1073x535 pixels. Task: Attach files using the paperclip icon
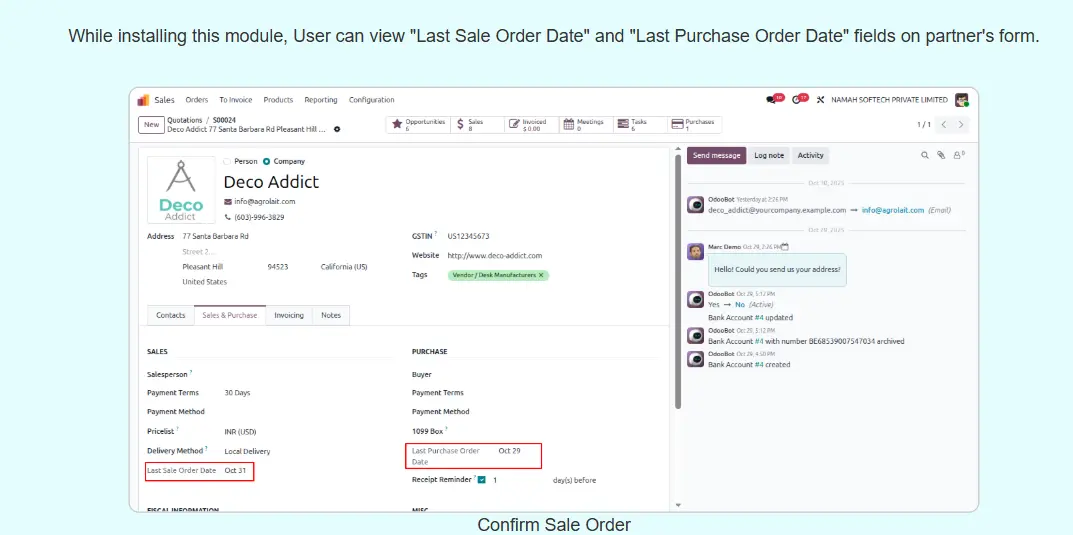tap(941, 155)
